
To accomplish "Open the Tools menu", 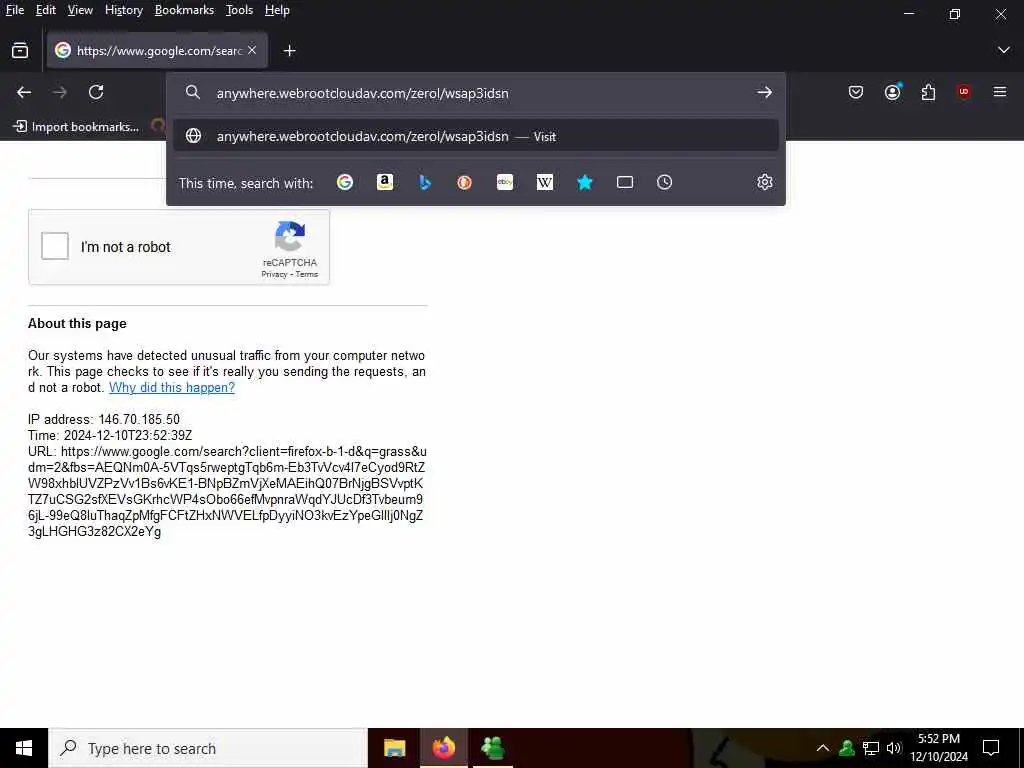I will click(239, 10).
